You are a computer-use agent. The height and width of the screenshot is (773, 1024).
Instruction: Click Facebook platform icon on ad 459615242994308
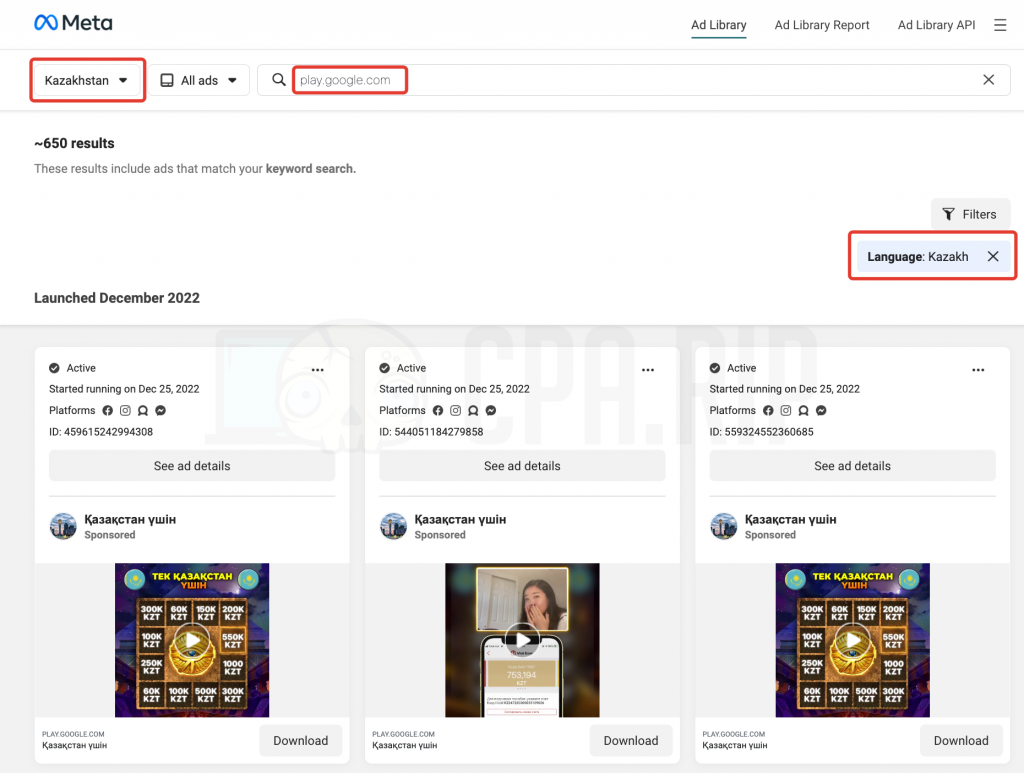pyautogui.click(x=108, y=410)
